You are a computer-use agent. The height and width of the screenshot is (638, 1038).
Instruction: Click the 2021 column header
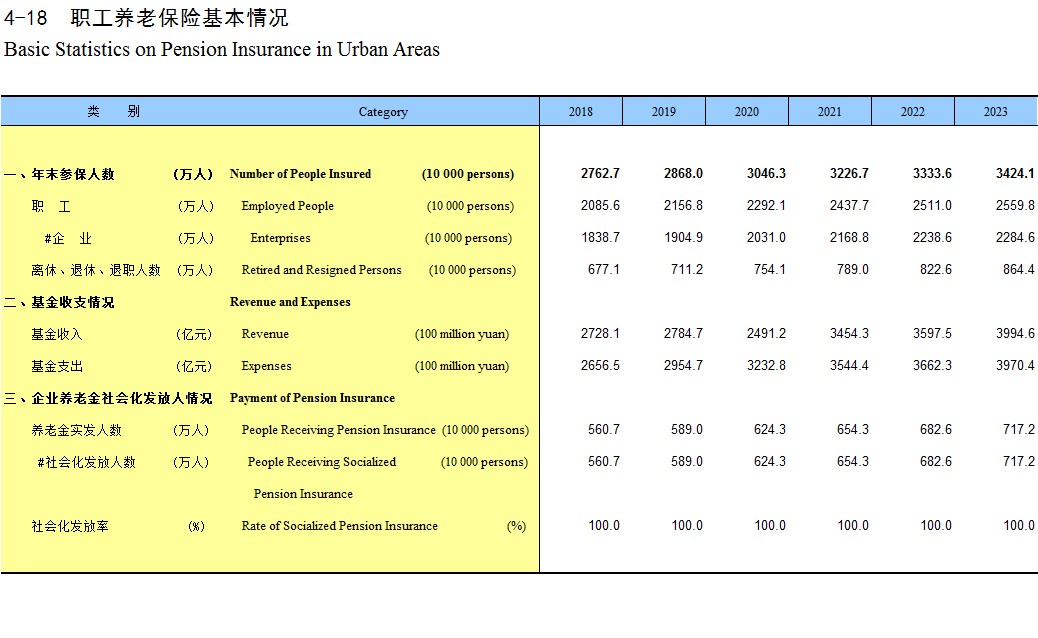(829, 111)
